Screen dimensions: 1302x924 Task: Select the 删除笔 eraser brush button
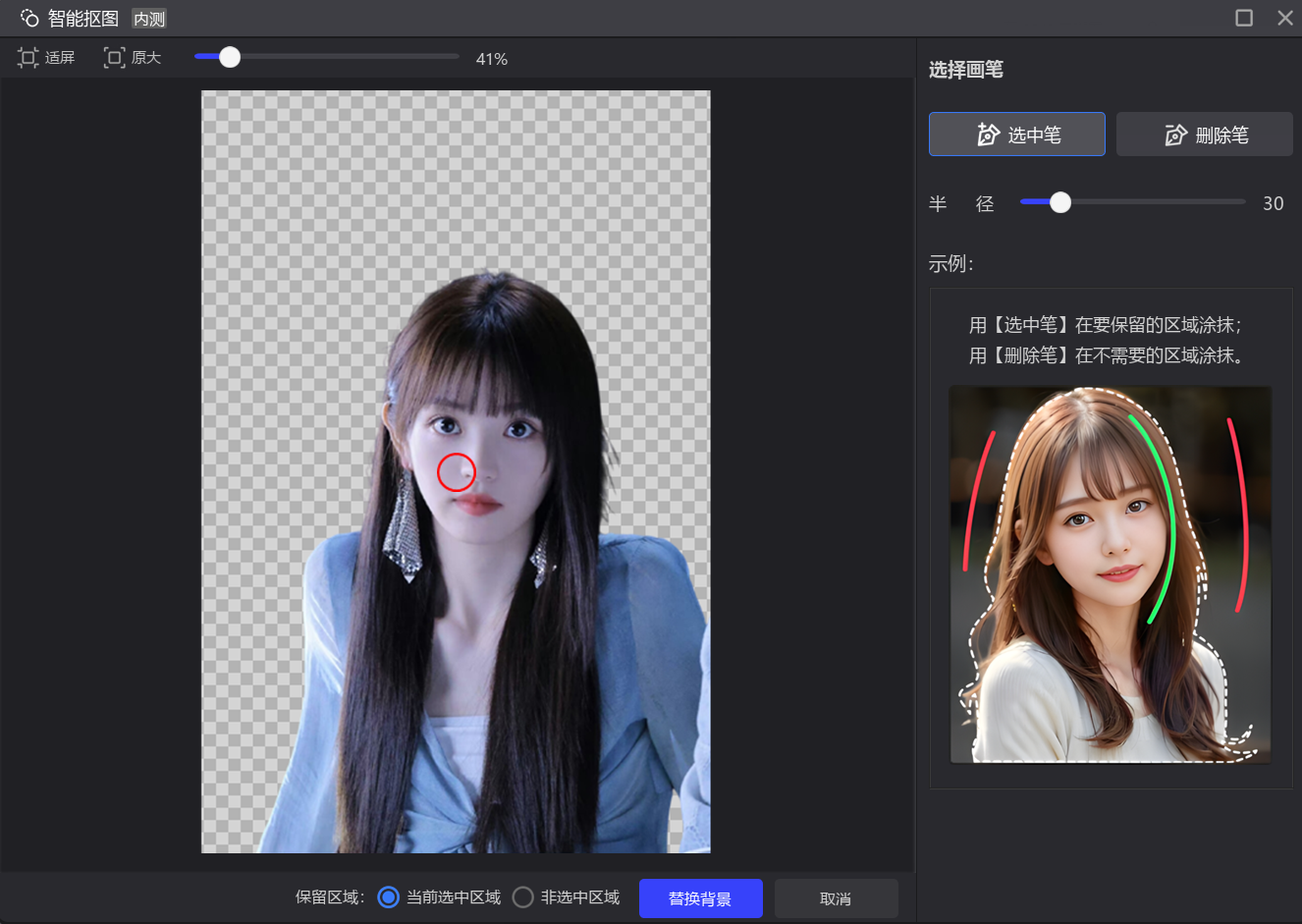[1205, 134]
